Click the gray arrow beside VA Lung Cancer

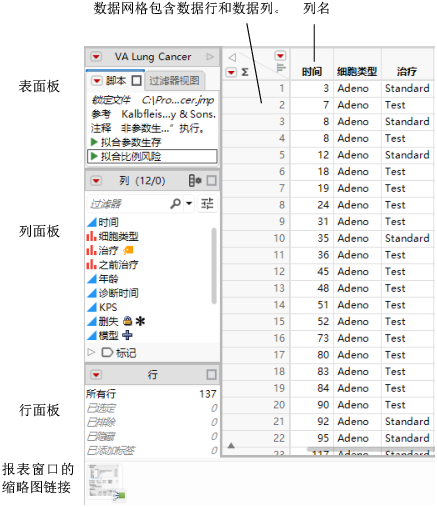point(210,57)
